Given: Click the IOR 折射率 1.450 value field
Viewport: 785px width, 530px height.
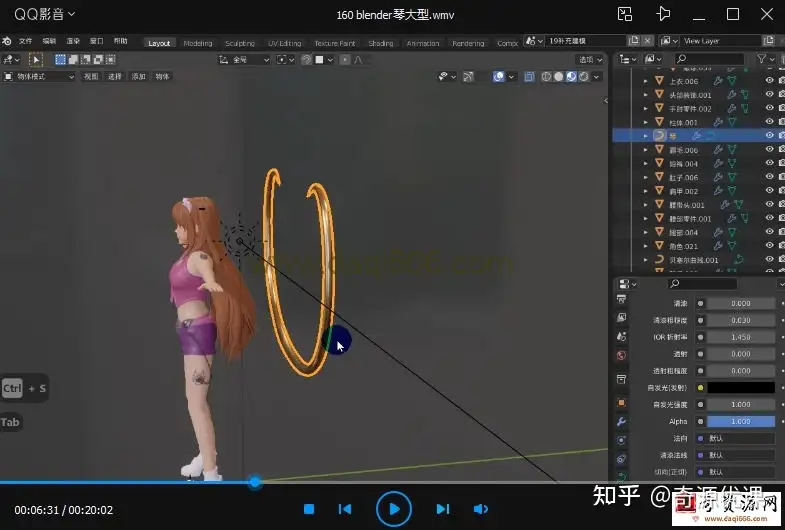Looking at the screenshot, I should 741,337.
